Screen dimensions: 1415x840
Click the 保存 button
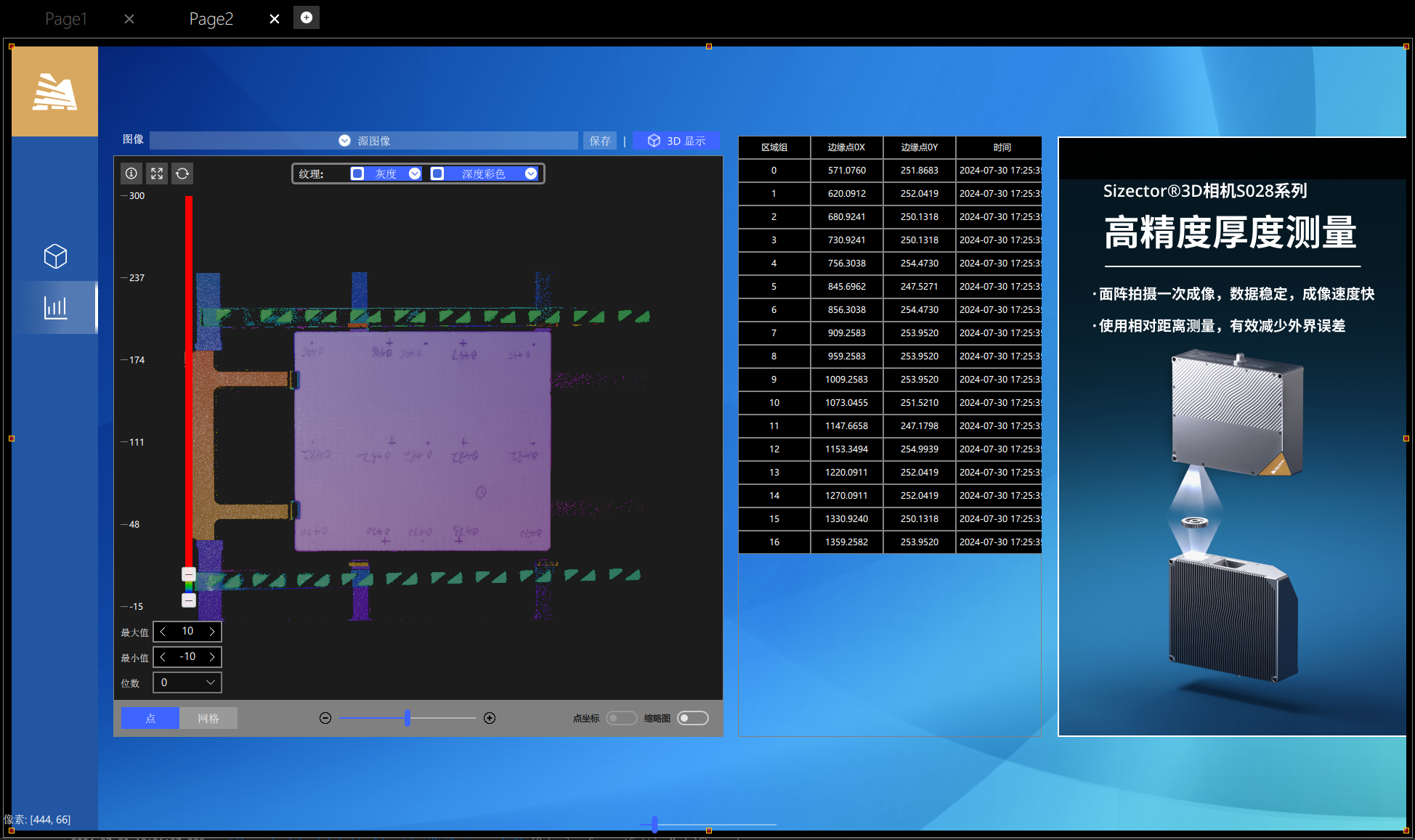pyautogui.click(x=600, y=141)
